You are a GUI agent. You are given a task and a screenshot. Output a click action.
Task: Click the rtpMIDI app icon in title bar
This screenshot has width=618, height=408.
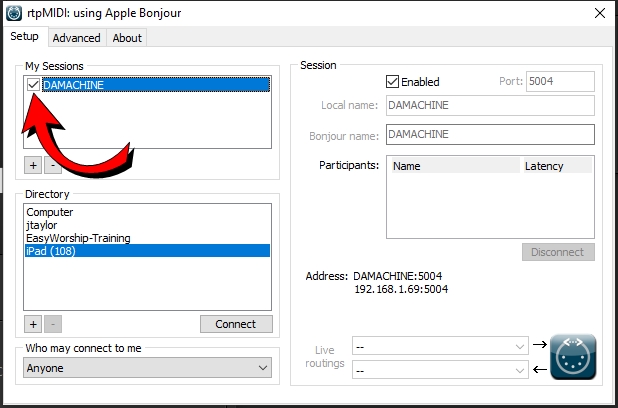tap(14, 13)
